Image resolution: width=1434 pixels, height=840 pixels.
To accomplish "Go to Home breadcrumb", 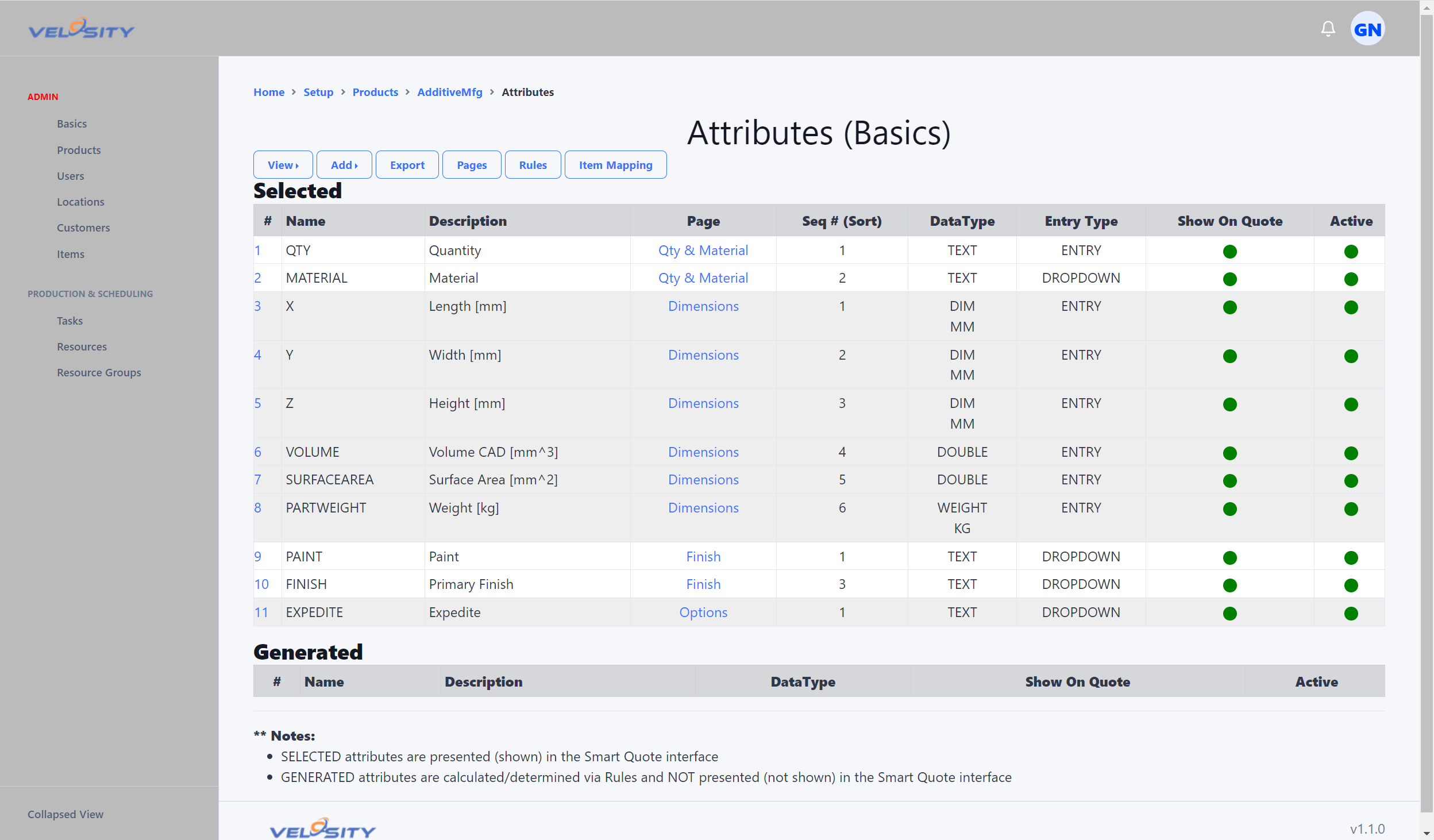I will [x=269, y=92].
